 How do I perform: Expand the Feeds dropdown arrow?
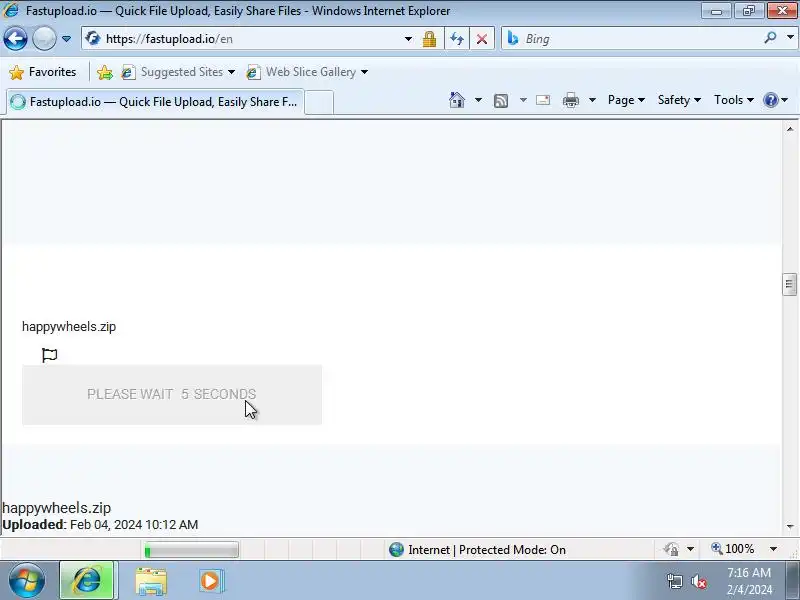click(x=523, y=100)
